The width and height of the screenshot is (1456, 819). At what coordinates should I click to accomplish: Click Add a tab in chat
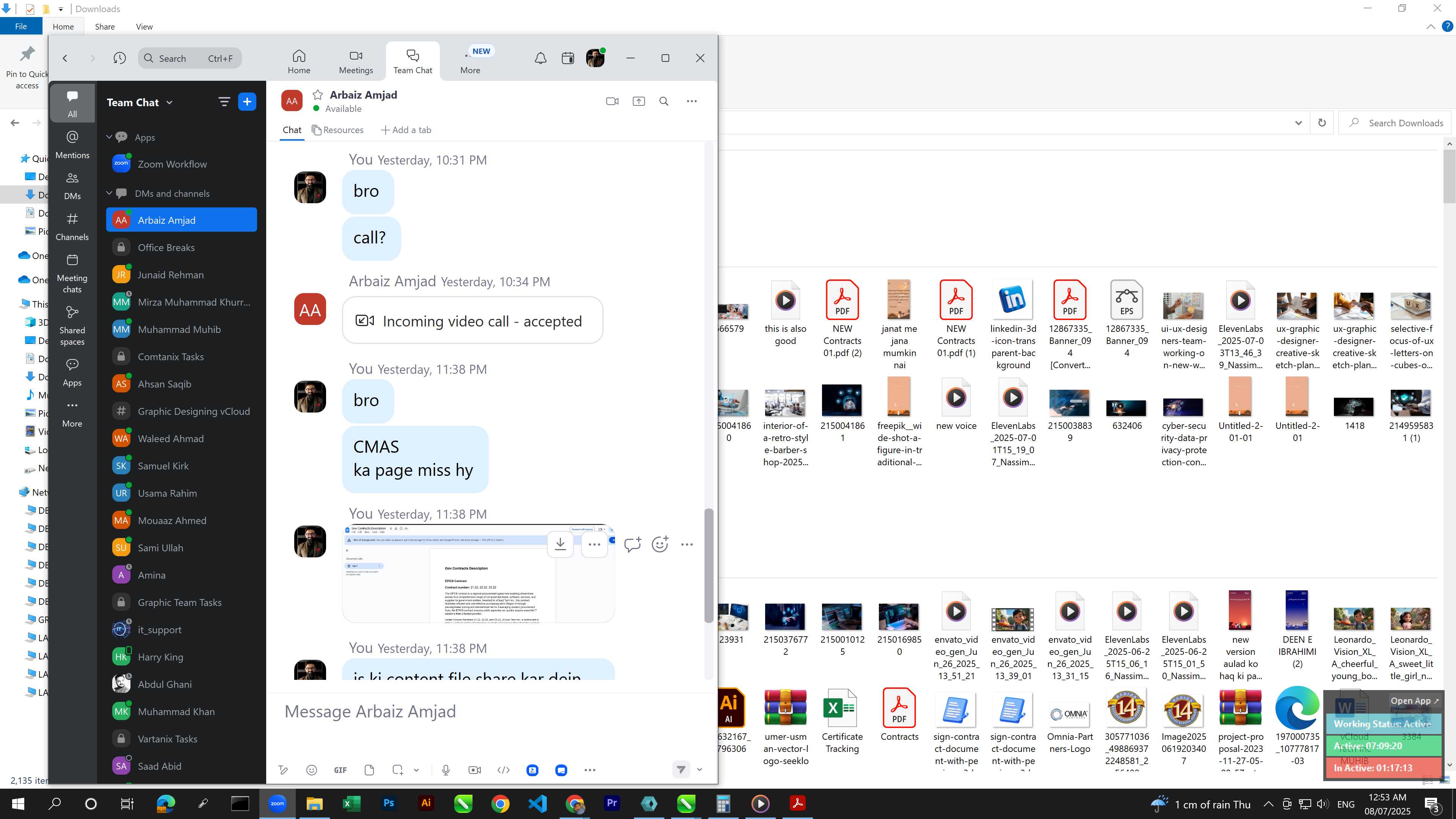[406, 130]
